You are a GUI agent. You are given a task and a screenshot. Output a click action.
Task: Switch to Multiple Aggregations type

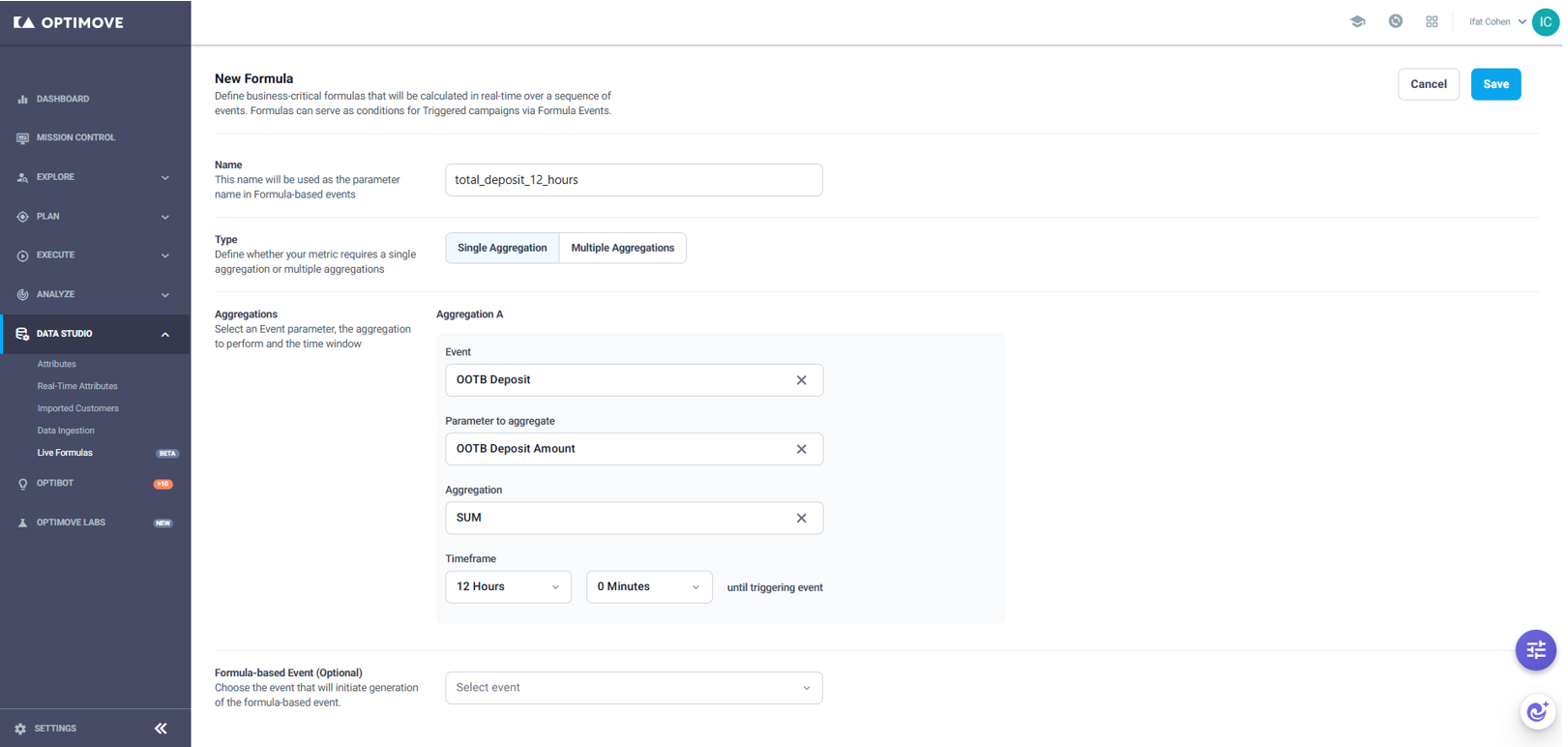623,248
